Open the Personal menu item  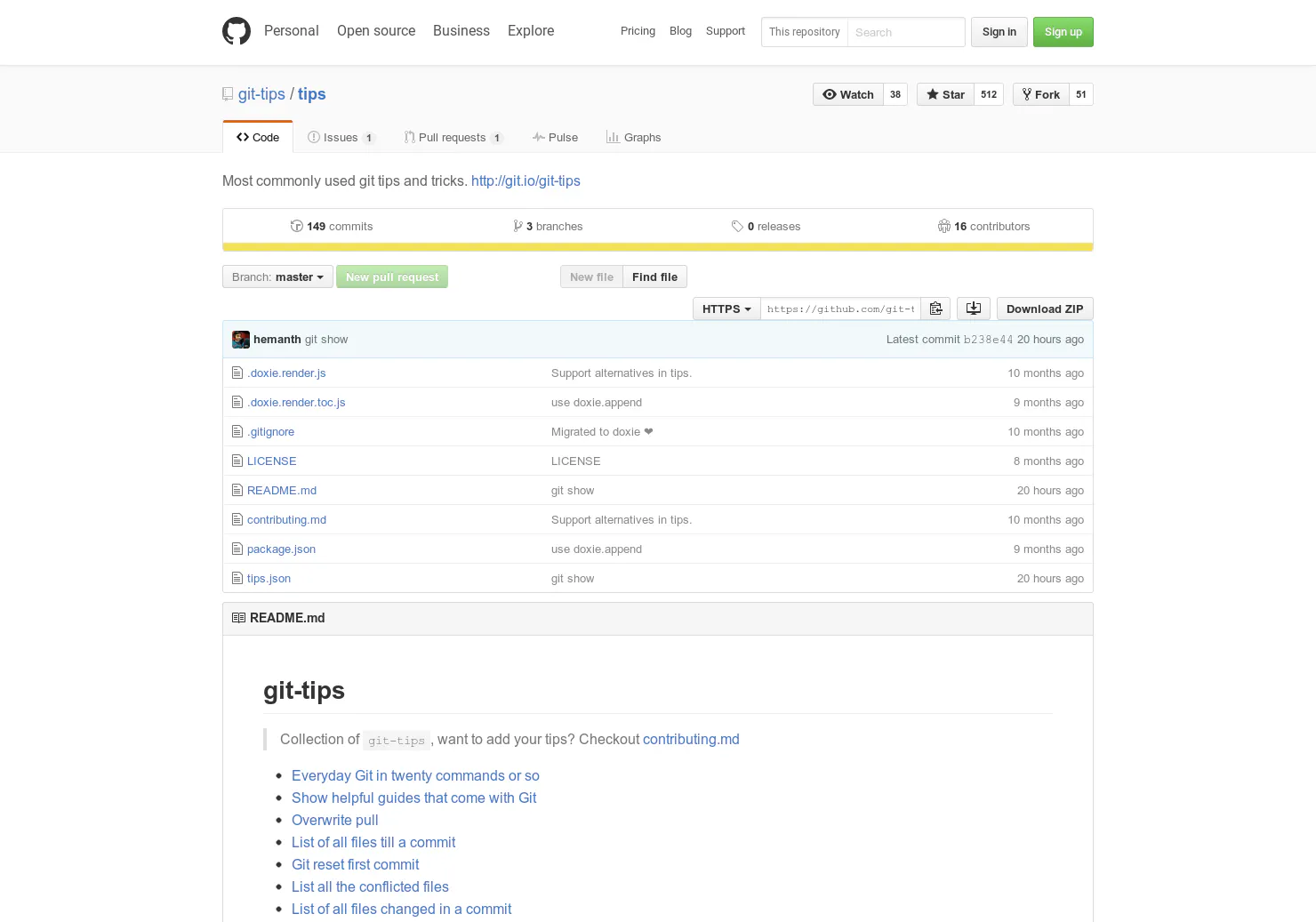tap(292, 30)
